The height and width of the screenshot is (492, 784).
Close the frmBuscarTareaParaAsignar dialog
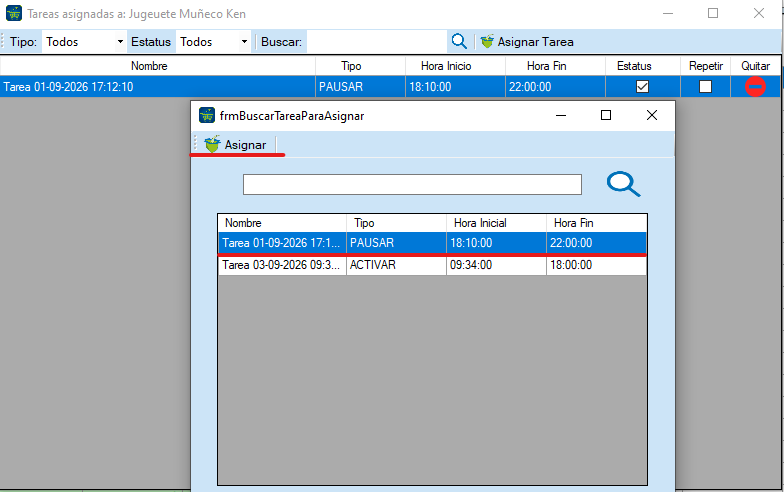[x=652, y=116]
